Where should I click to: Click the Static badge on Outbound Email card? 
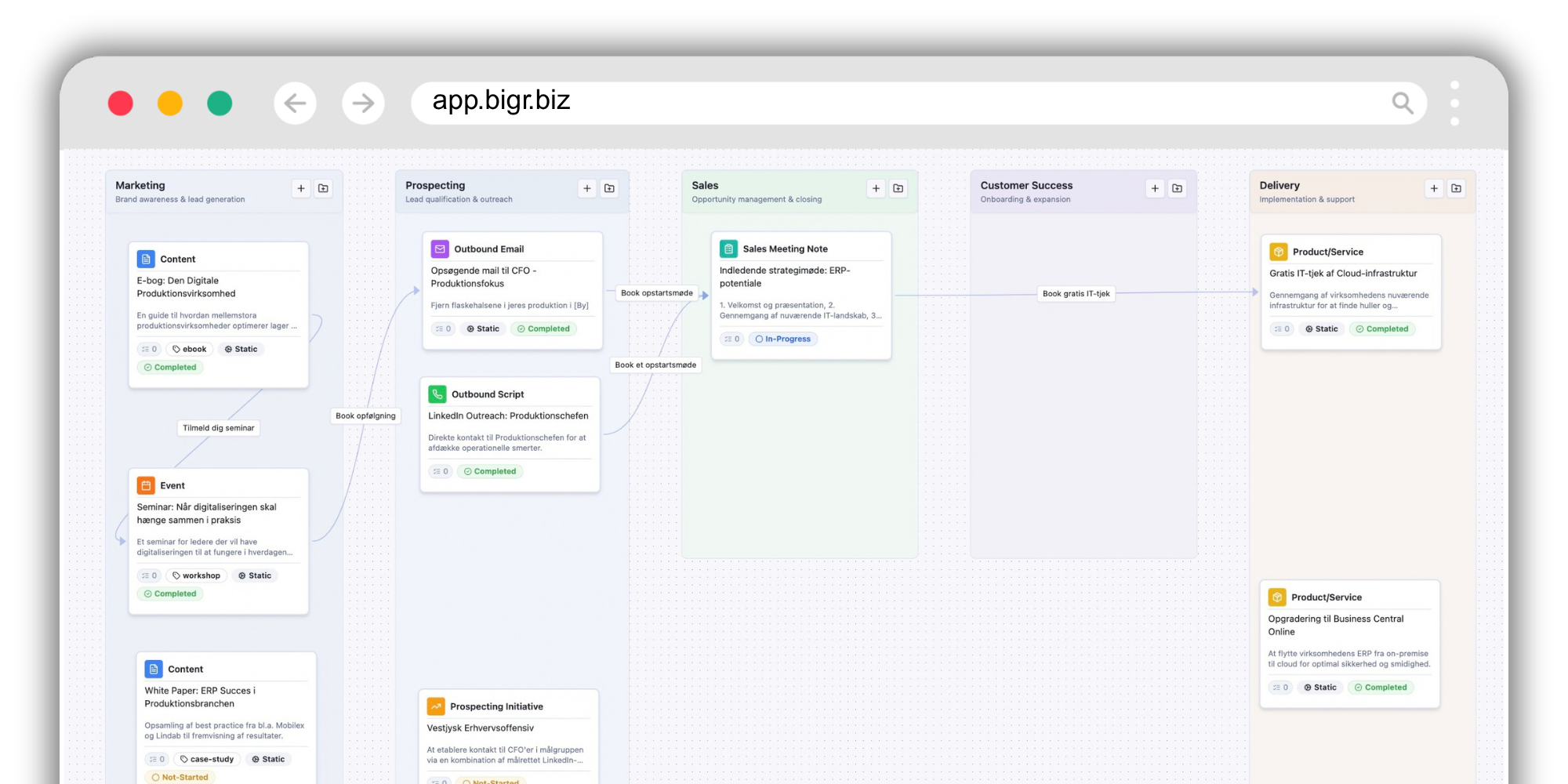(483, 328)
